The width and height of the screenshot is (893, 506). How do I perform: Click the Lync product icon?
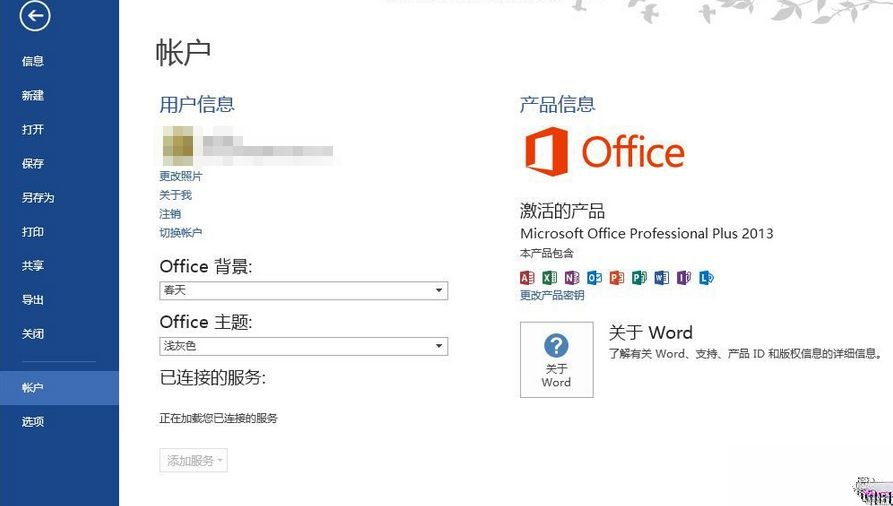tap(706, 278)
